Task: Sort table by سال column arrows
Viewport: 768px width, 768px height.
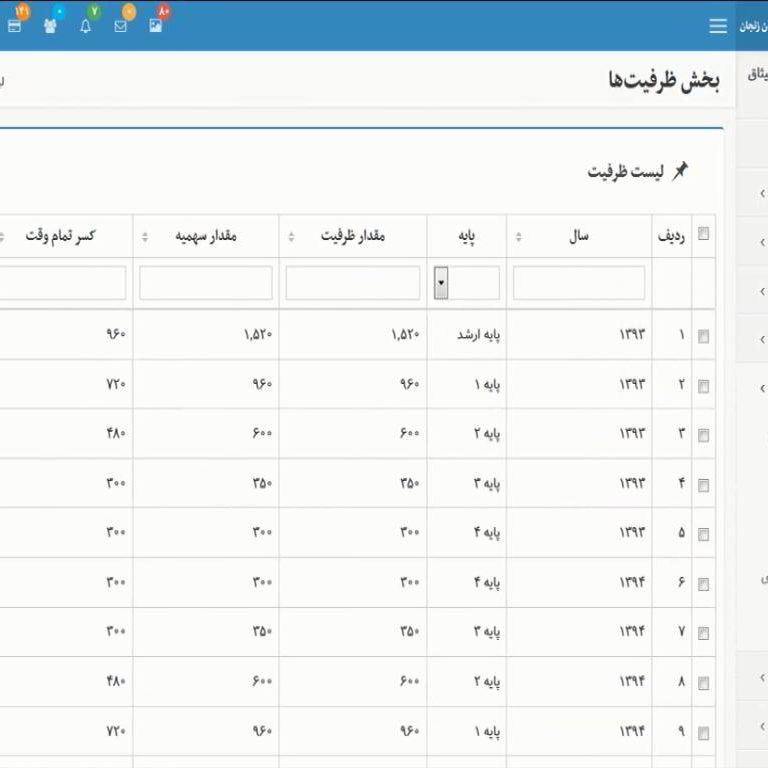Action: (518, 237)
